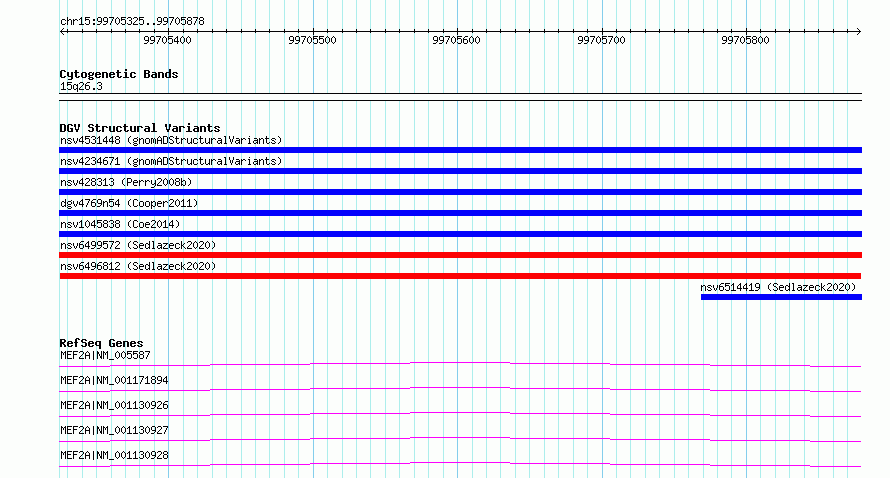Click the short blue bar for nsv6514419
This screenshot has width=890, height=478.
click(781, 297)
